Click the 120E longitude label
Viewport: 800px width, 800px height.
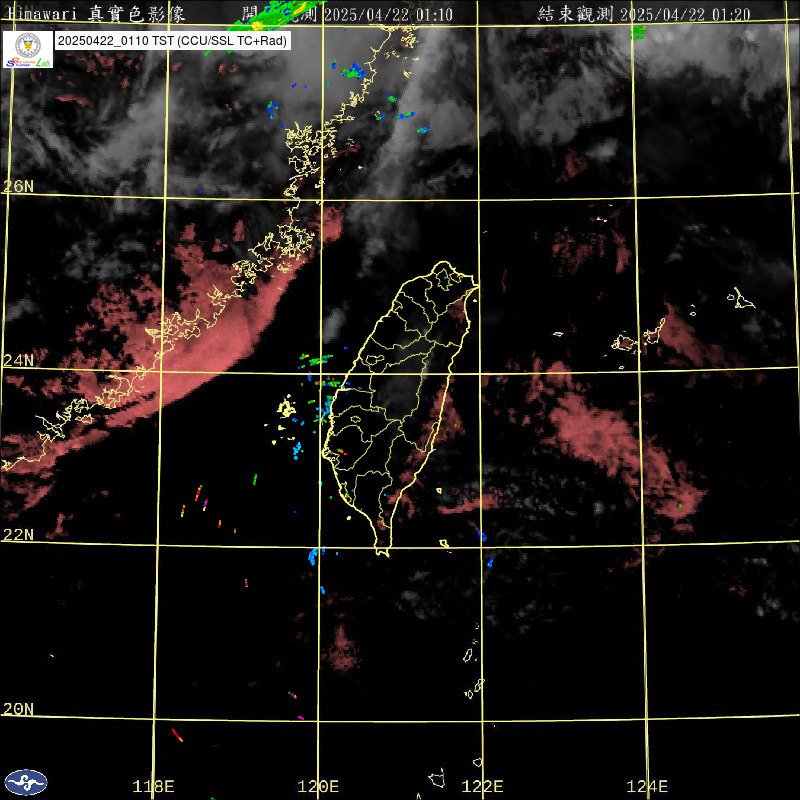click(318, 786)
